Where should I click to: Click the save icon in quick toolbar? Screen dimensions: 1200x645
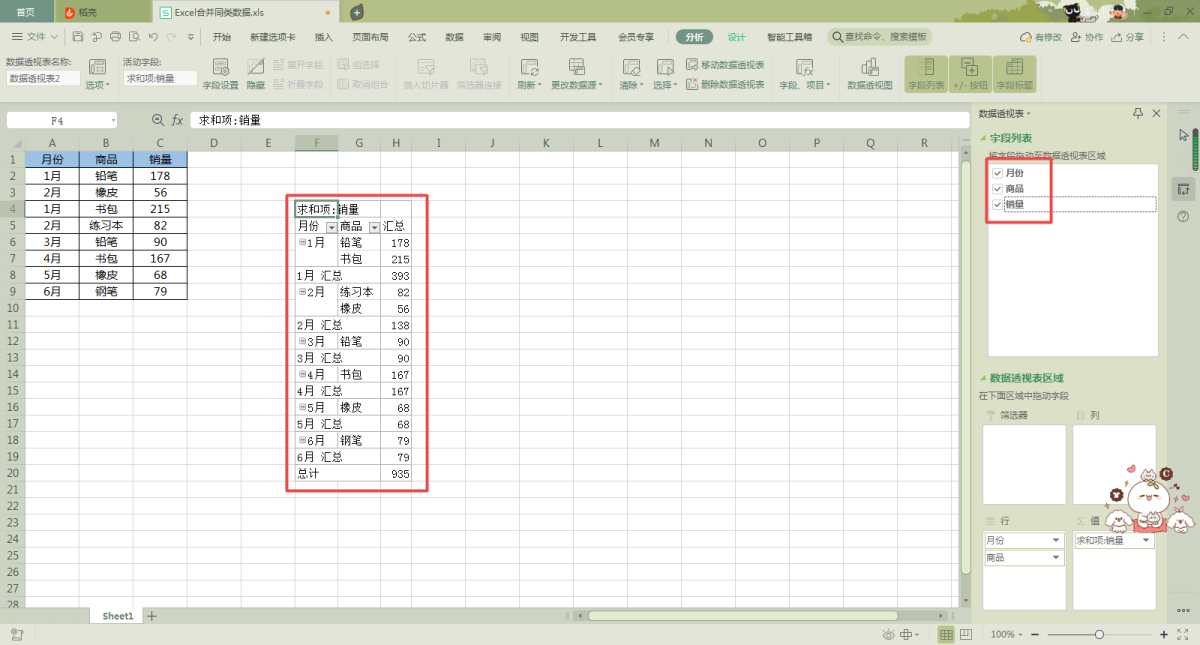77,37
